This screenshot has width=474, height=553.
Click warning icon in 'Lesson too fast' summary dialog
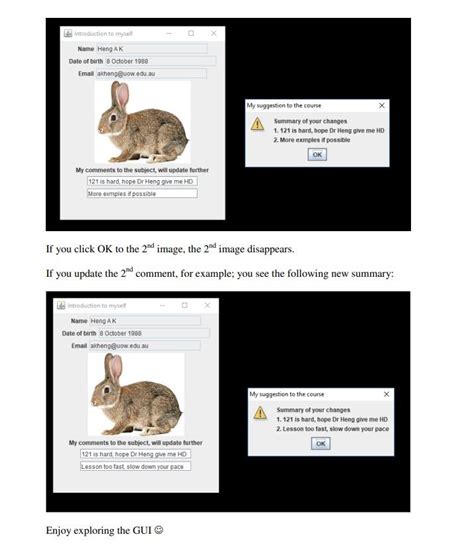[260, 413]
